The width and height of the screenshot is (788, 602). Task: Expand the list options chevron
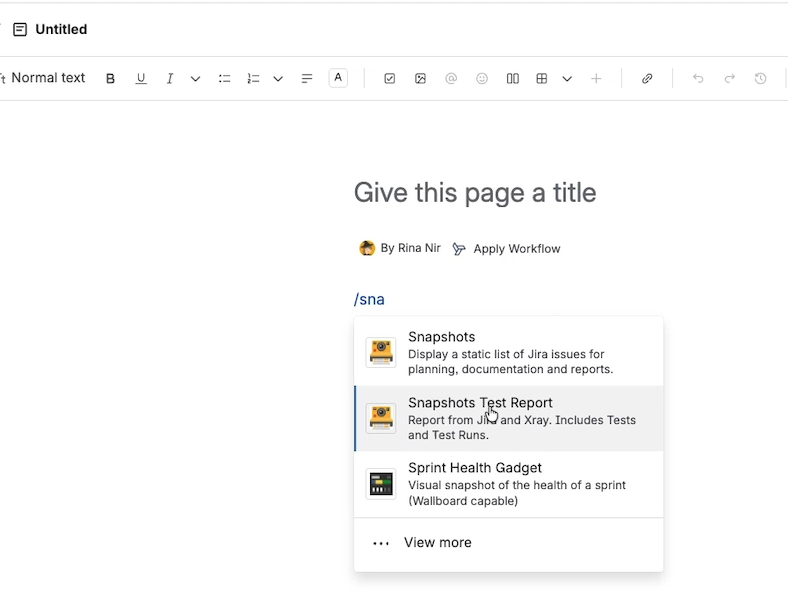tap(278, 78)
